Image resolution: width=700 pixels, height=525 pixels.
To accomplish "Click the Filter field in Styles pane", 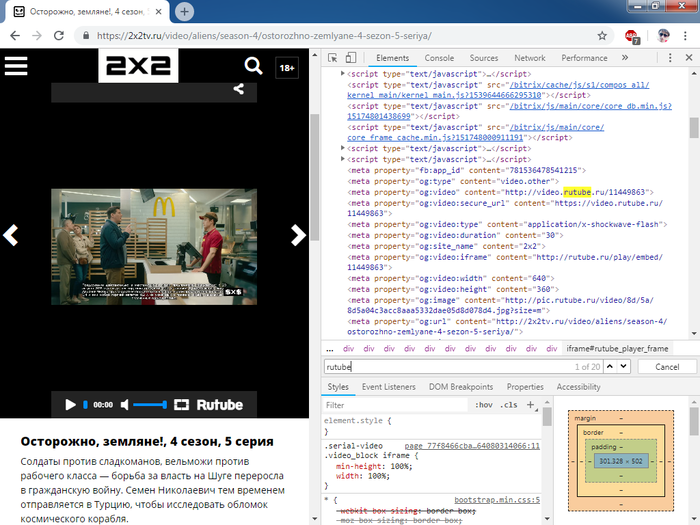I will click(390, 405).
